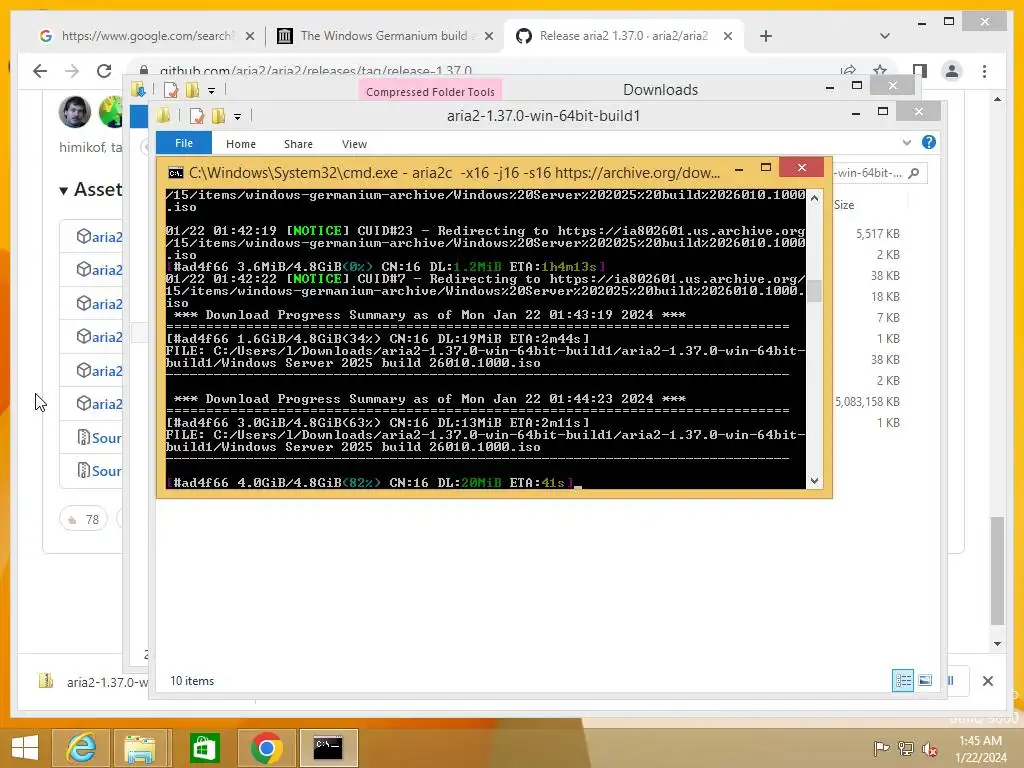Screen dimensions: 1024x768
Task: Open Chrome three-dot menu
Action: click(x=984, y=71)
